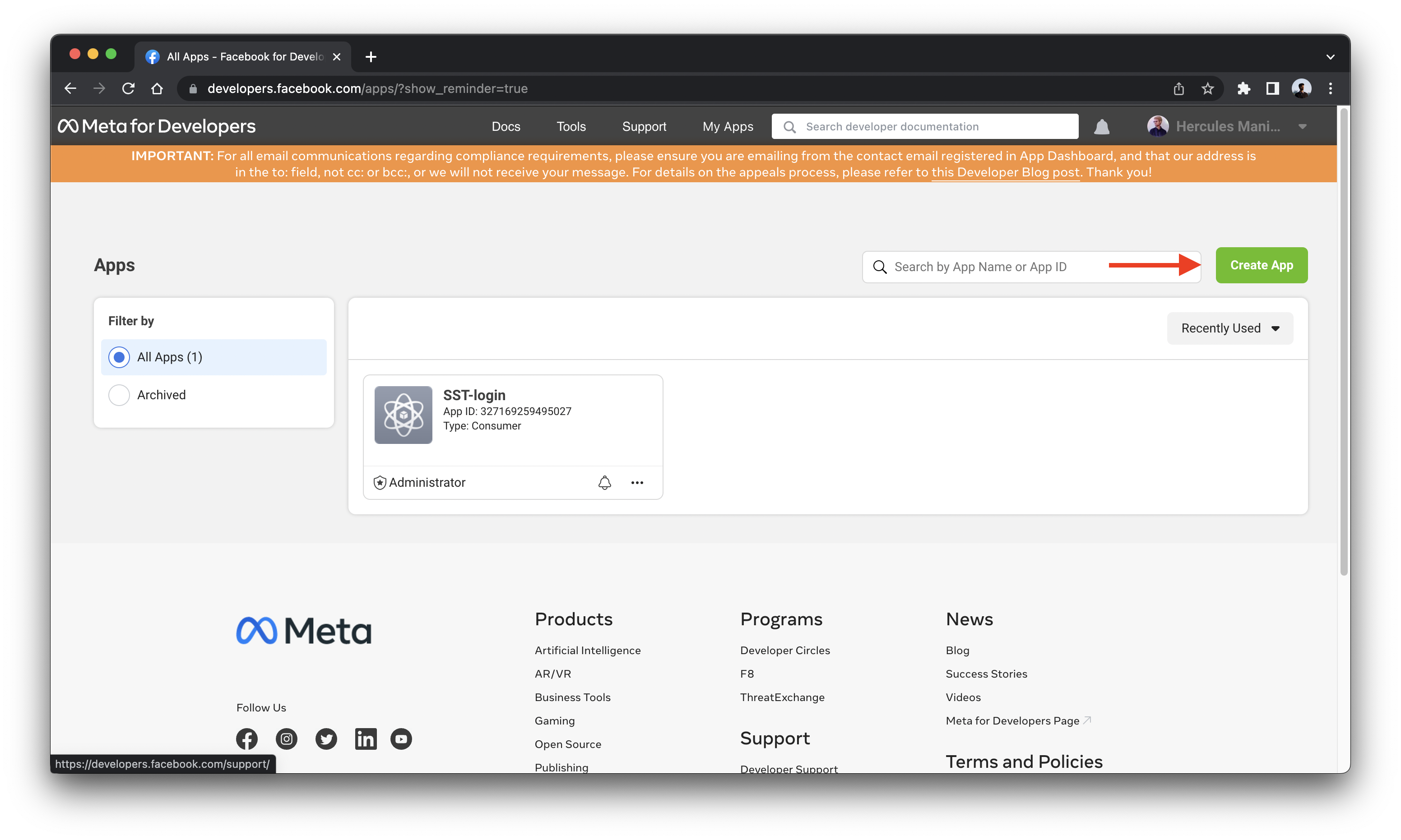1401x840 pixels.
Task: Open the Success Stories link
Action: 986,674
